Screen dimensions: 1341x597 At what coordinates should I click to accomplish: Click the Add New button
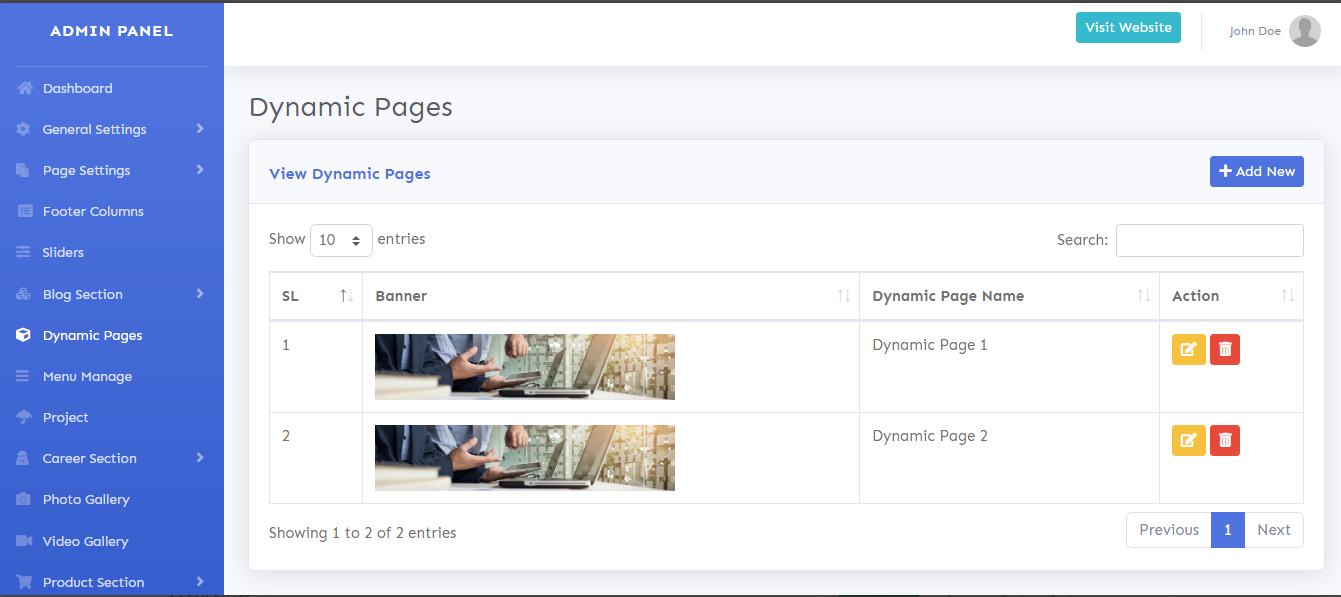(x=1256, y=171)
